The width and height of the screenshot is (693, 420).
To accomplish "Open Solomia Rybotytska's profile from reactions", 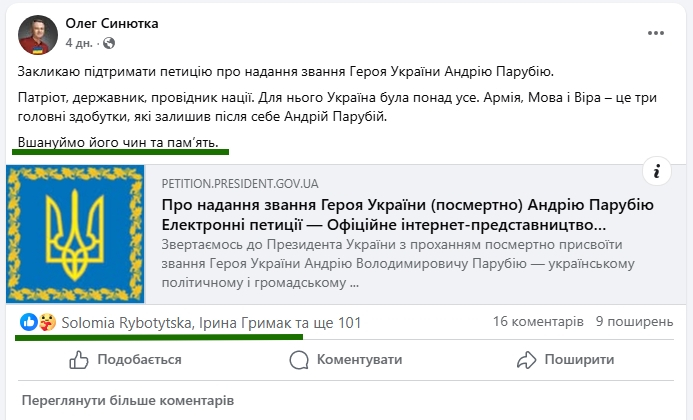I will click(126, 323).
